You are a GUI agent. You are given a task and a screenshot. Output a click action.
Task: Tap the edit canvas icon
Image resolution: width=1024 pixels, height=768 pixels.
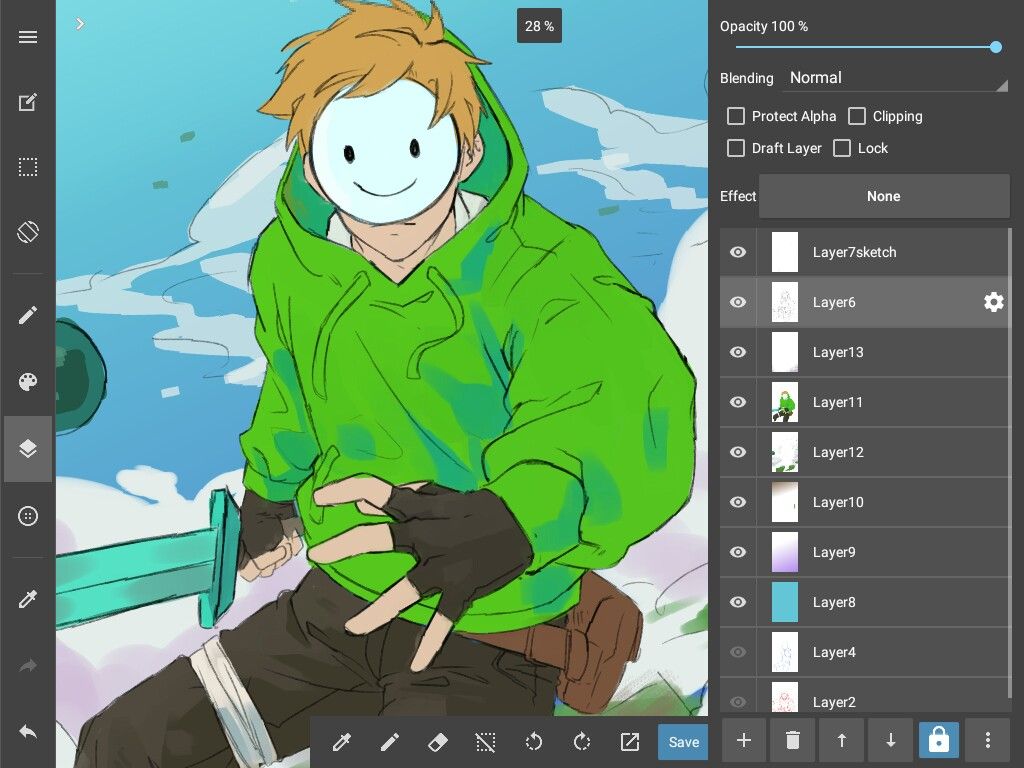(27, 102)
